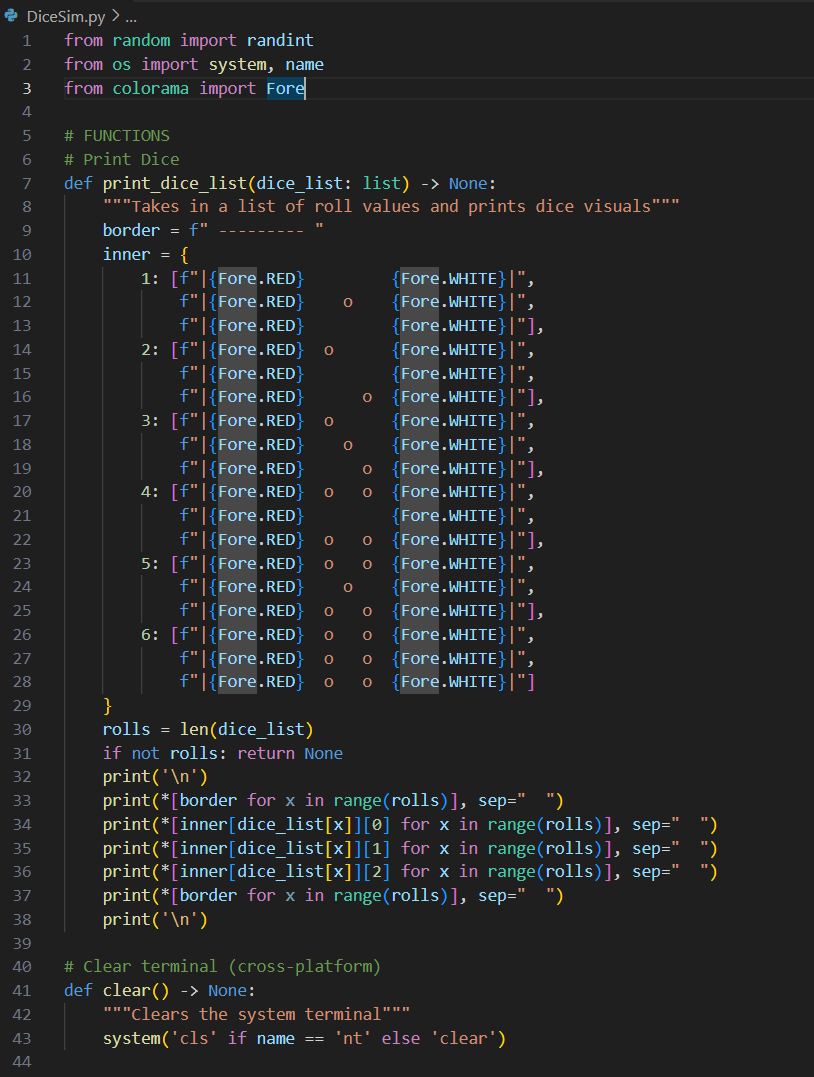Click line number 41 in the gutter
The image size is (814, 1077).
click(x=22, y=990)
